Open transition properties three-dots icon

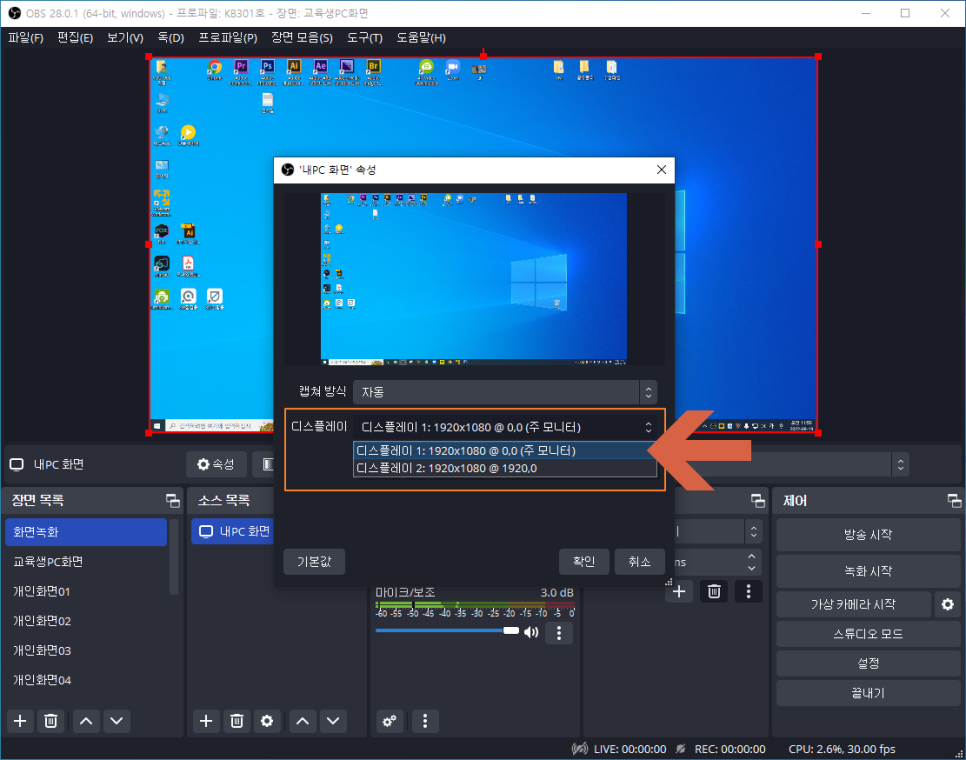[x=749, y=592]
